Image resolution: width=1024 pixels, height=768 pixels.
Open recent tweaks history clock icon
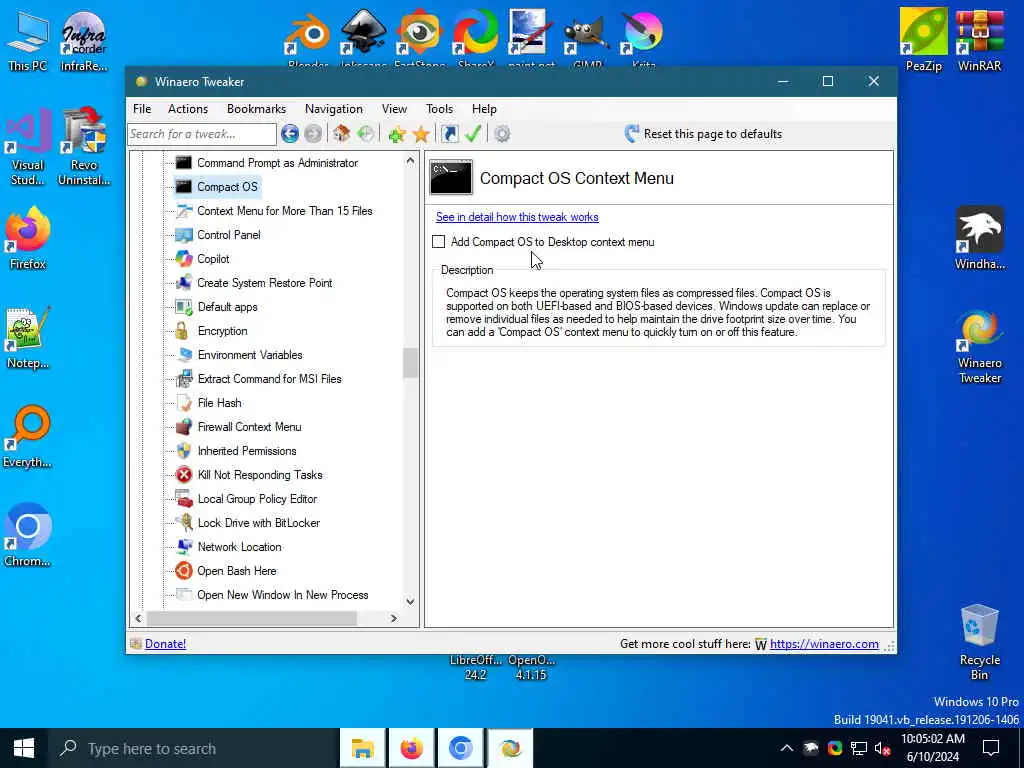(366, 134)
